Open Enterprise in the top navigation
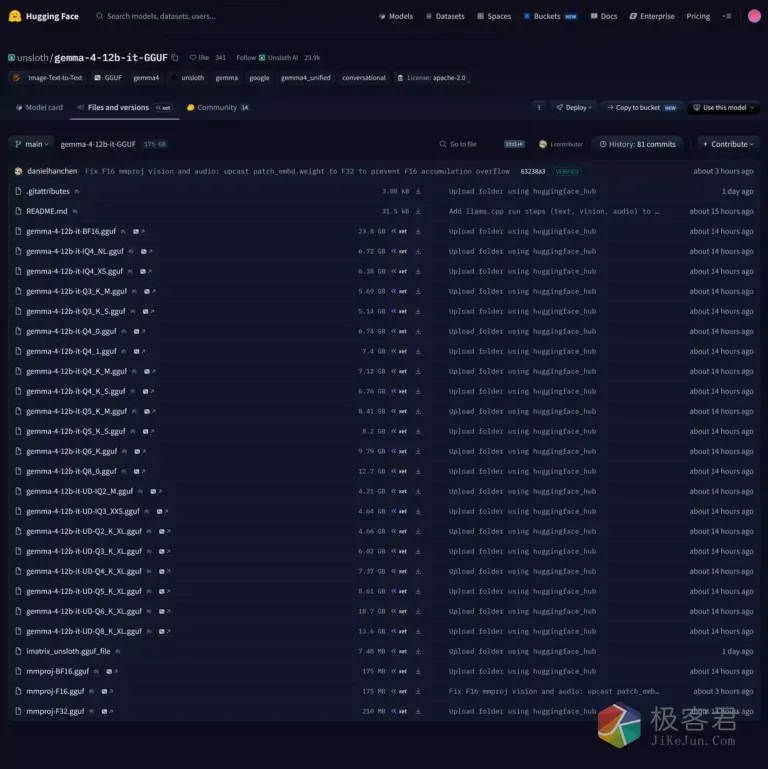Screen dimensions: 768x769 coord(652,16)
